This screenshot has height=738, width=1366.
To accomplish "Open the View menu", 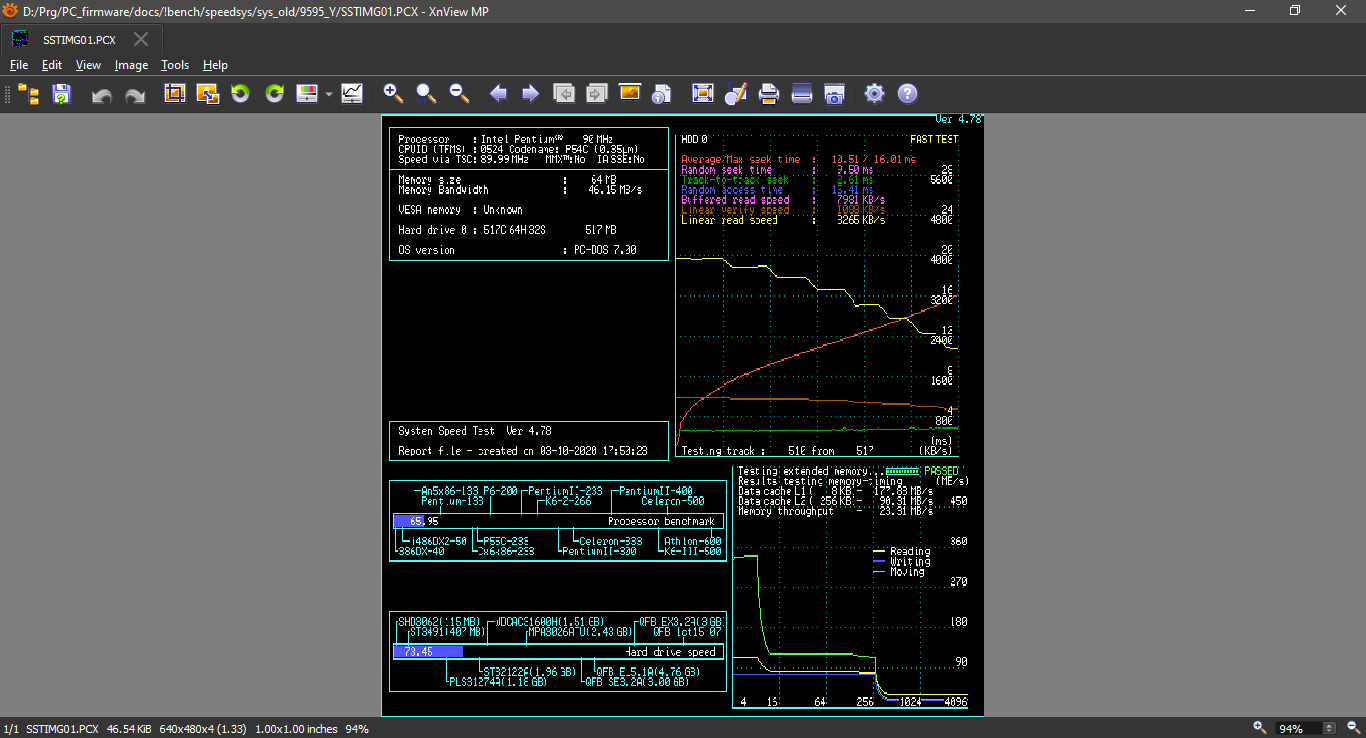I will (88, 65).
